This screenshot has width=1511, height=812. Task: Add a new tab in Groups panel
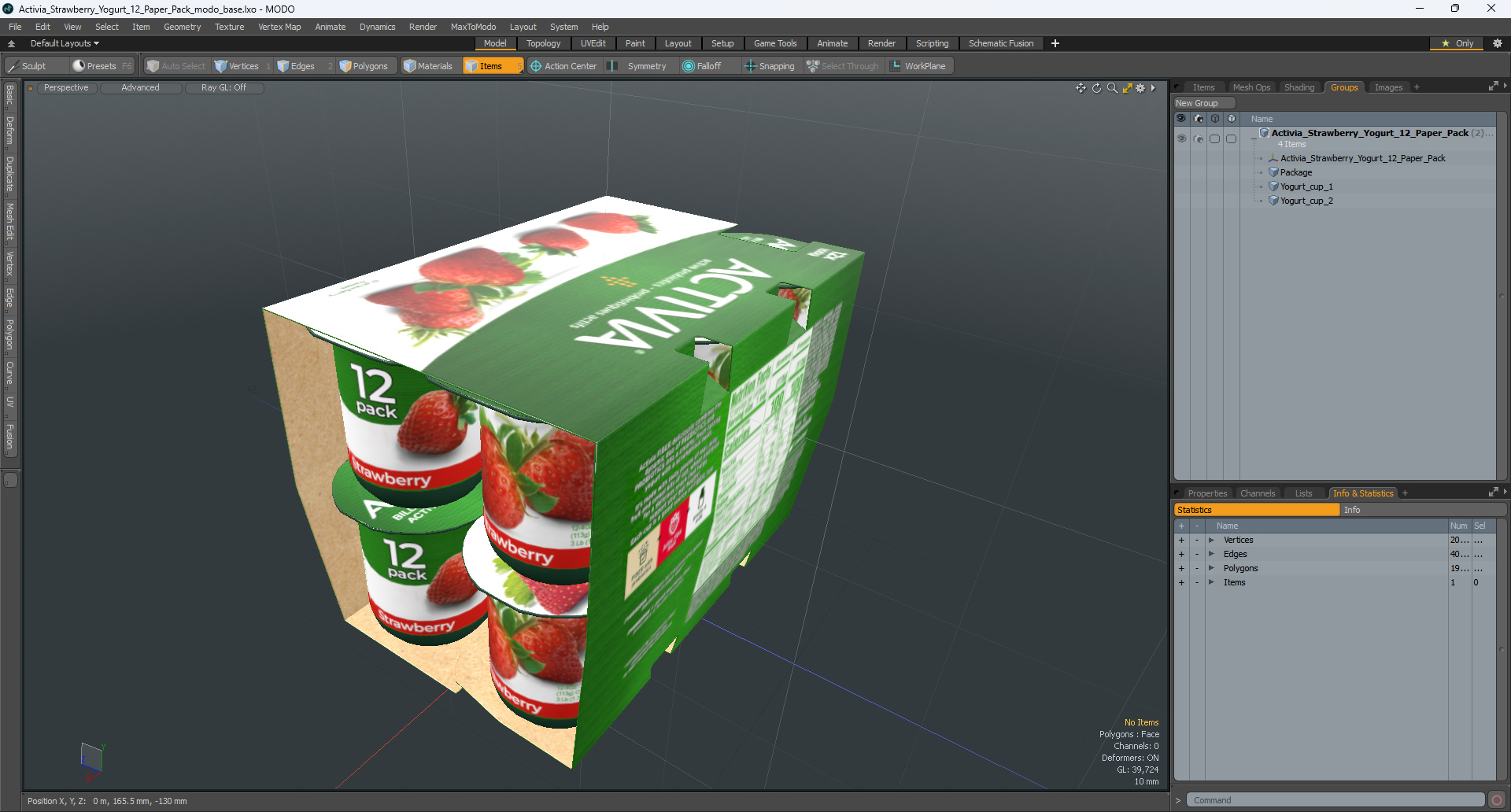tap(1417, 87)
